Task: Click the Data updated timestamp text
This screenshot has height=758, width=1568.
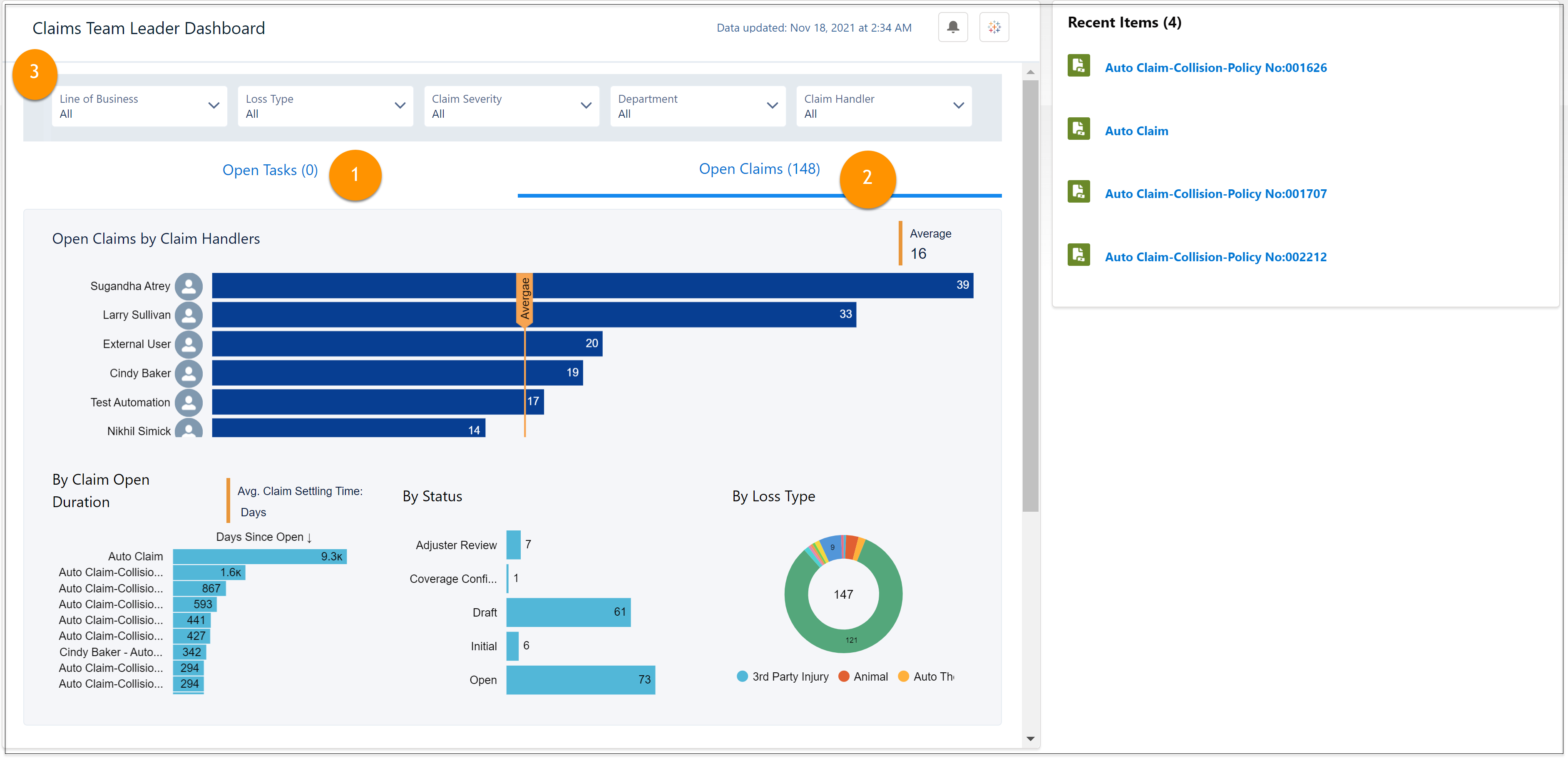Action: tap(814, 28)
